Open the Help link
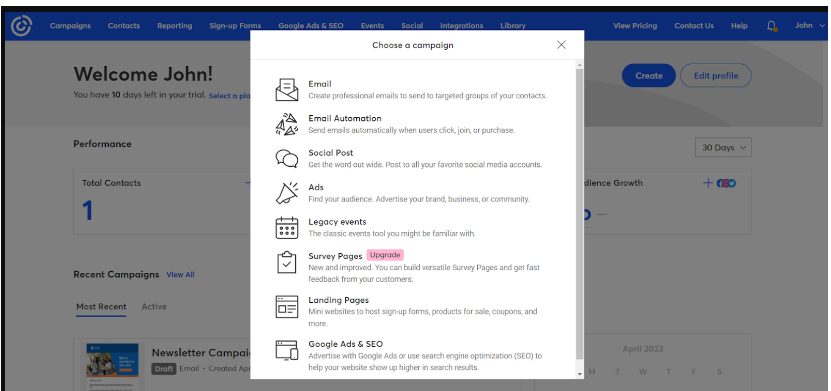 tap(739, 25)
